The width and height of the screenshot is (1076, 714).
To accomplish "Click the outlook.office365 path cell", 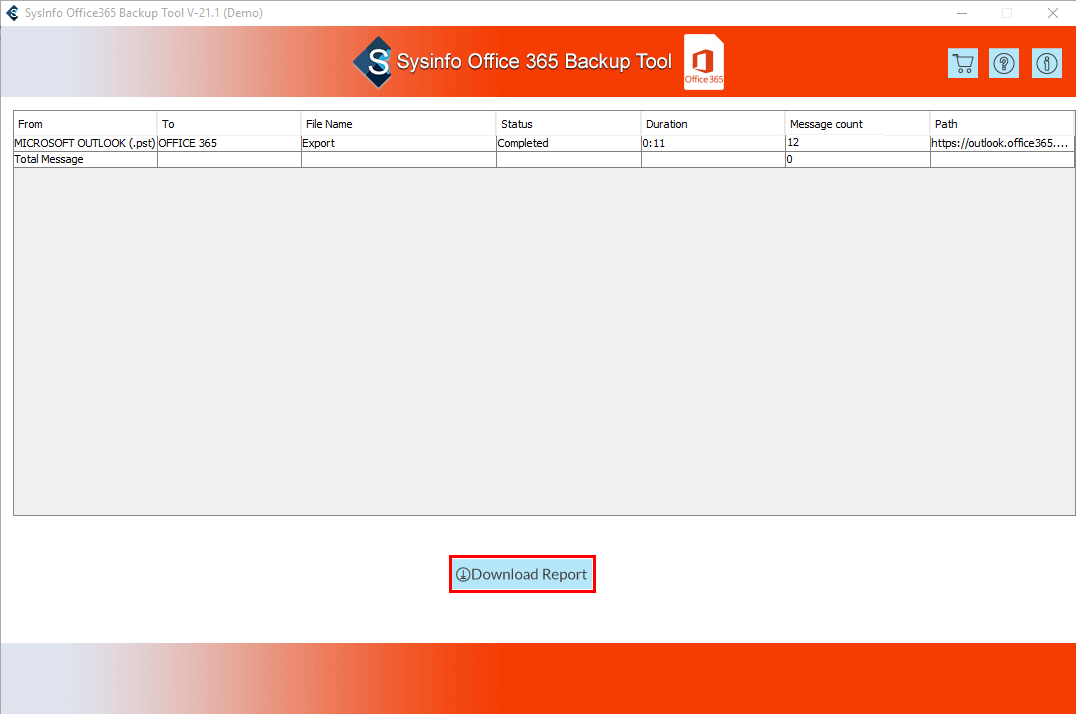I will click(x=1001, y=143).
